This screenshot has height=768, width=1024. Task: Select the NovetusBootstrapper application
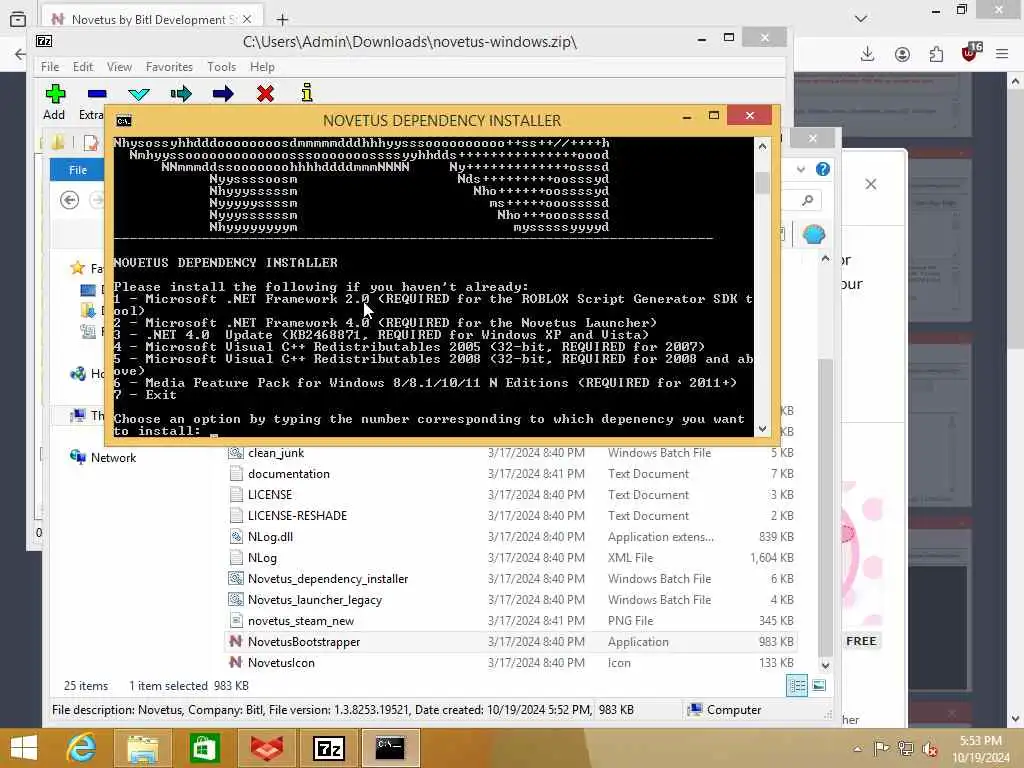click(511, 641)
